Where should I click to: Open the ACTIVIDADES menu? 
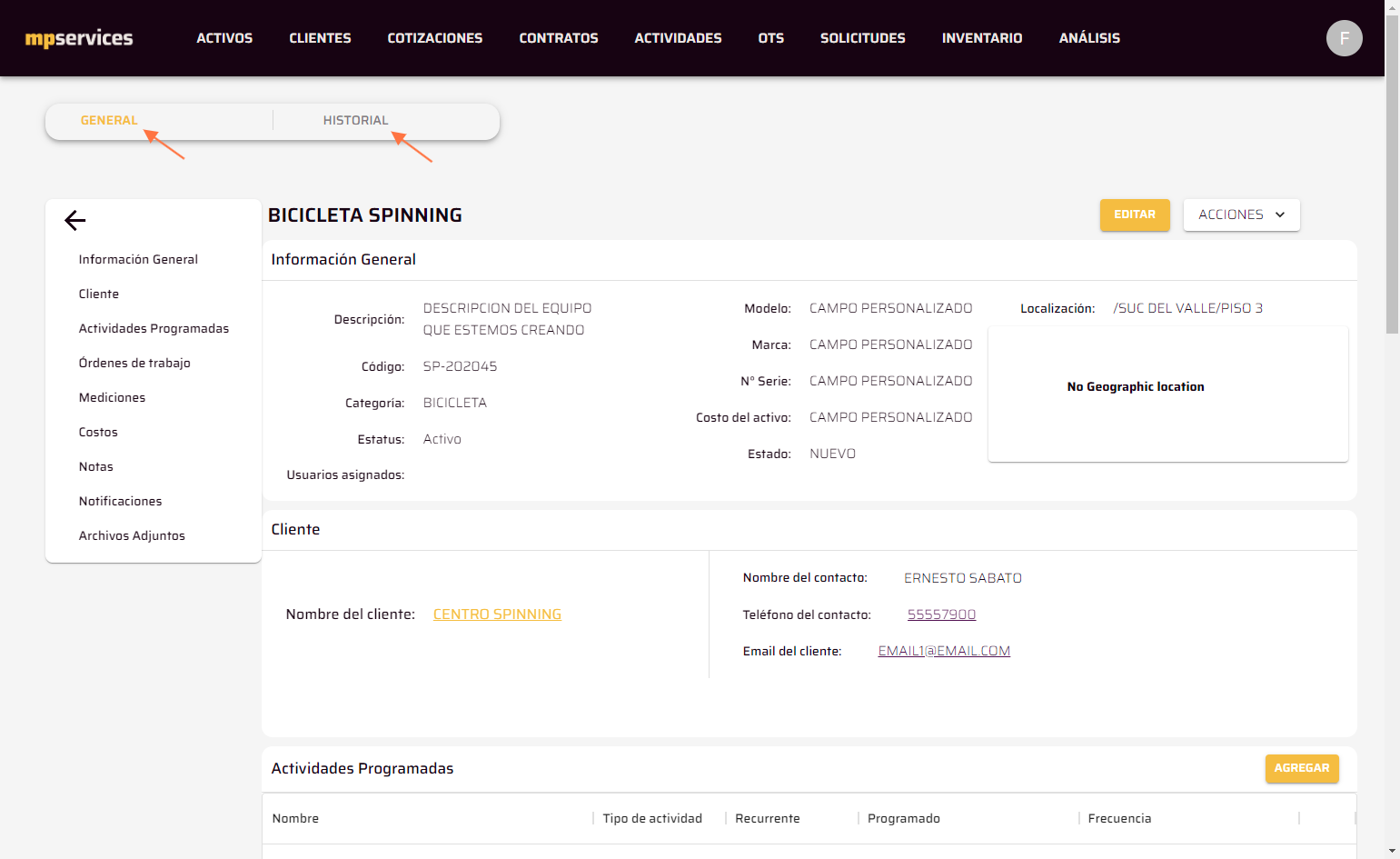(678, 38)
